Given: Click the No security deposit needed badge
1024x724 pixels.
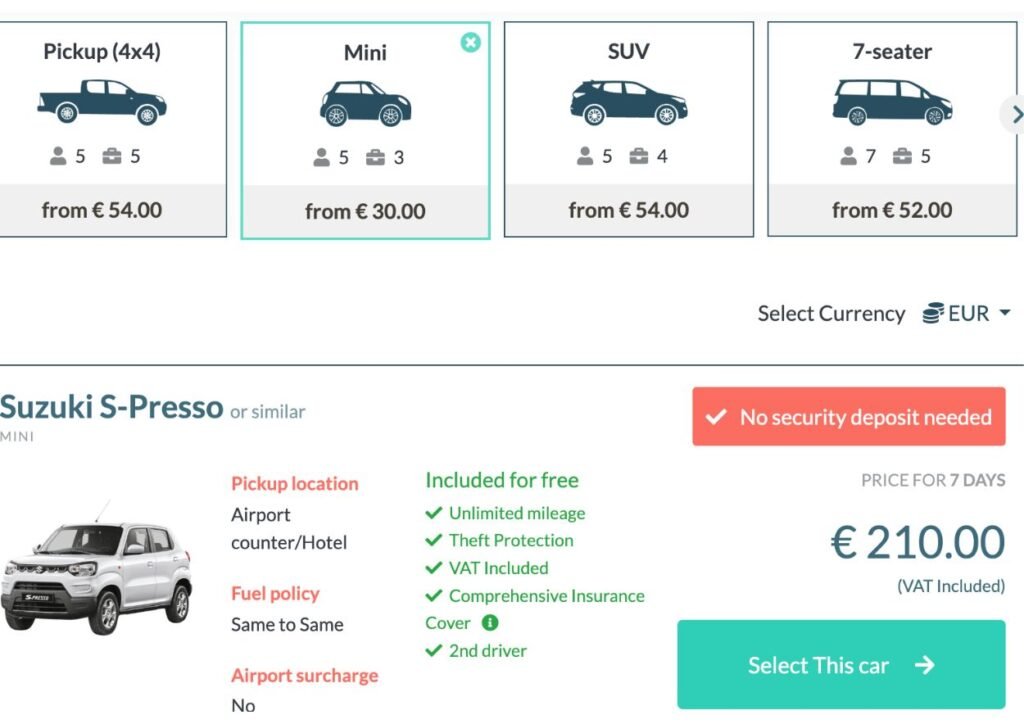Looking at the screenshot, I should pyautogui.click(x=848, y=416).
